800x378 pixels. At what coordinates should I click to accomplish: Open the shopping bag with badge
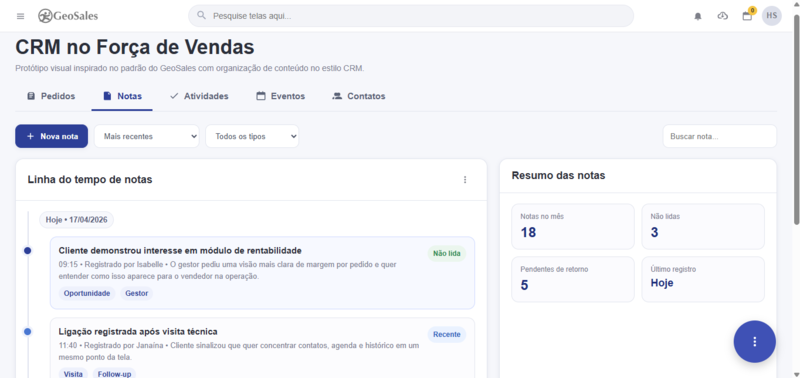click(x=747, y=16)
